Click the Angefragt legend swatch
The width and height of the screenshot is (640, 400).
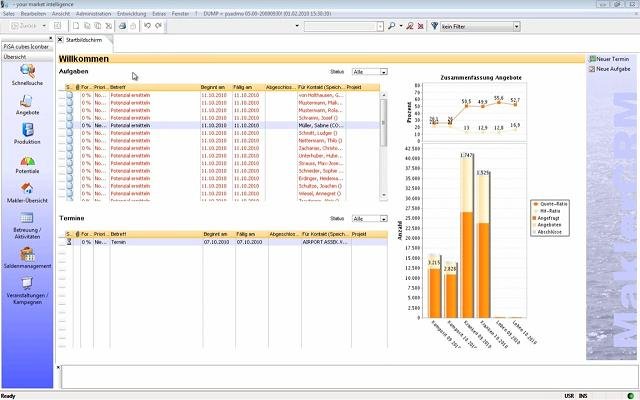click(x=535, y=218)
